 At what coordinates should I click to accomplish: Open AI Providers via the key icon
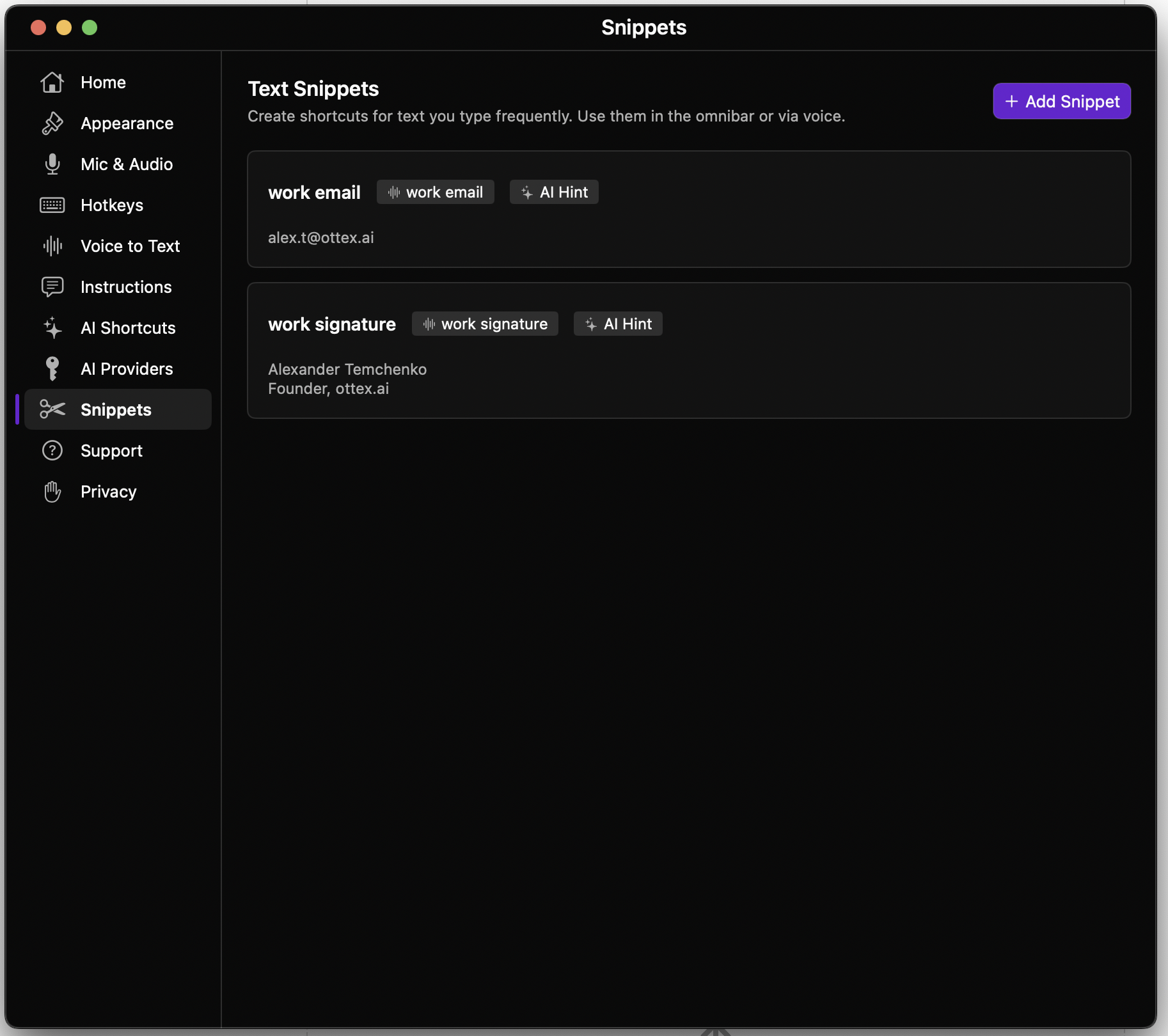(x=52, y=368)
